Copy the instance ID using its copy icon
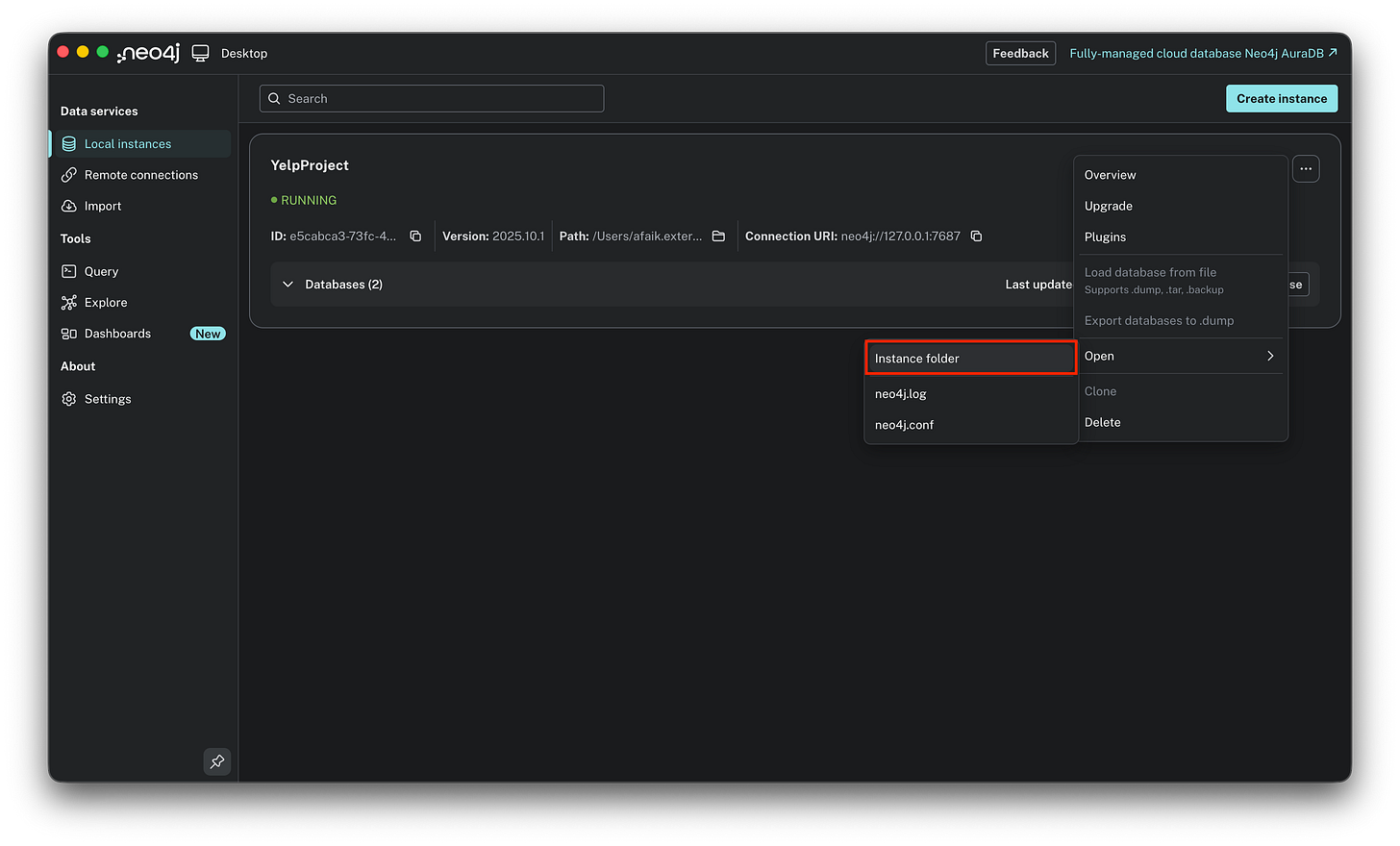Viewport: 1400px width, 846px height. coord(414,236)
